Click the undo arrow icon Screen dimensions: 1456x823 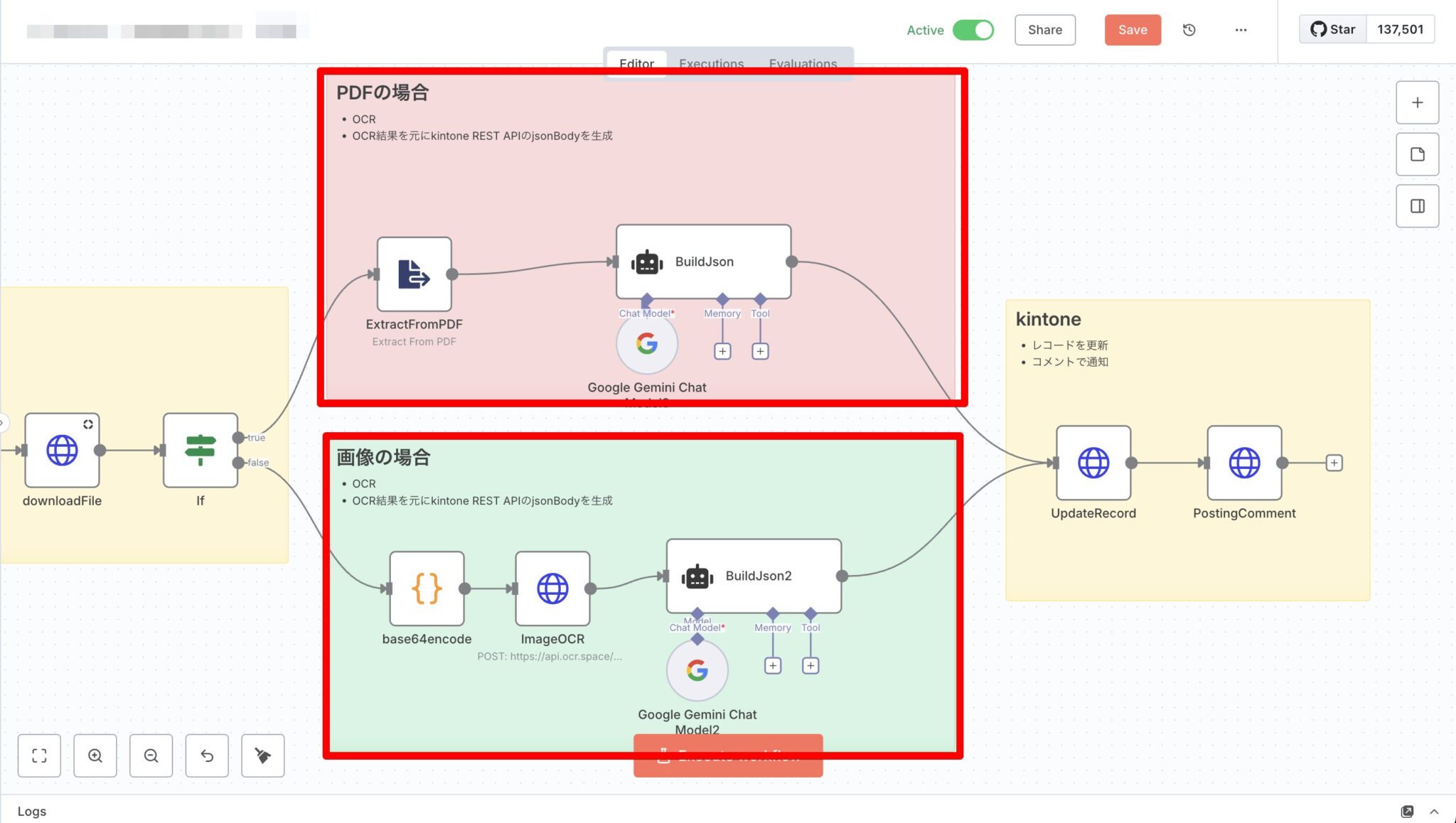point(207,755)
